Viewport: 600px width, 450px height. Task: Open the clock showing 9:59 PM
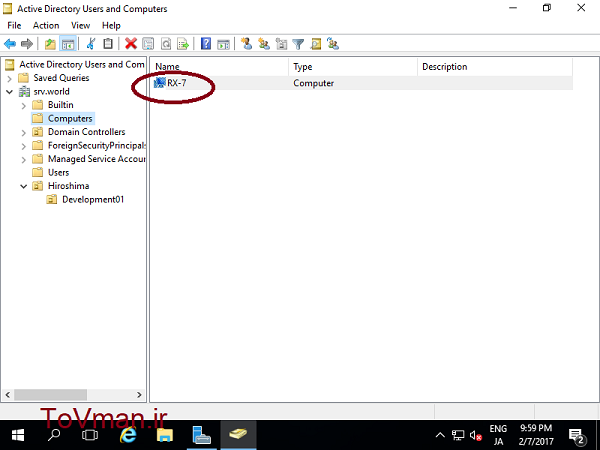click(536, 435)
